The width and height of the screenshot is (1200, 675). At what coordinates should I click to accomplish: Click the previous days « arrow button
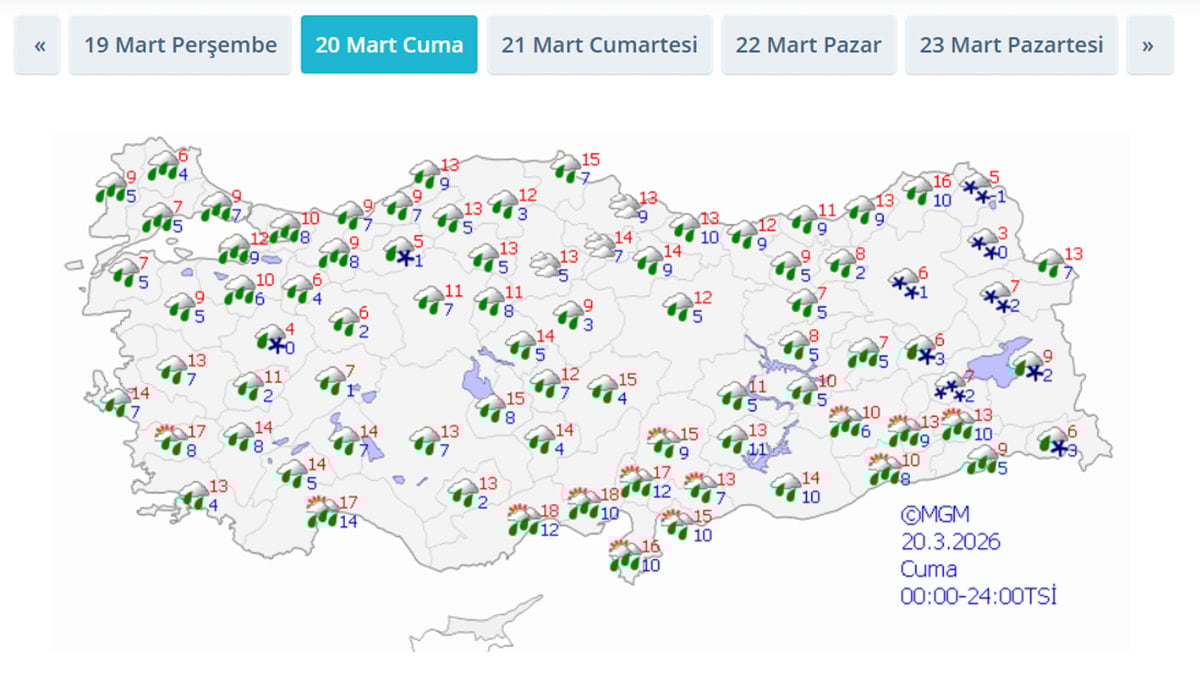pos(40,45)
